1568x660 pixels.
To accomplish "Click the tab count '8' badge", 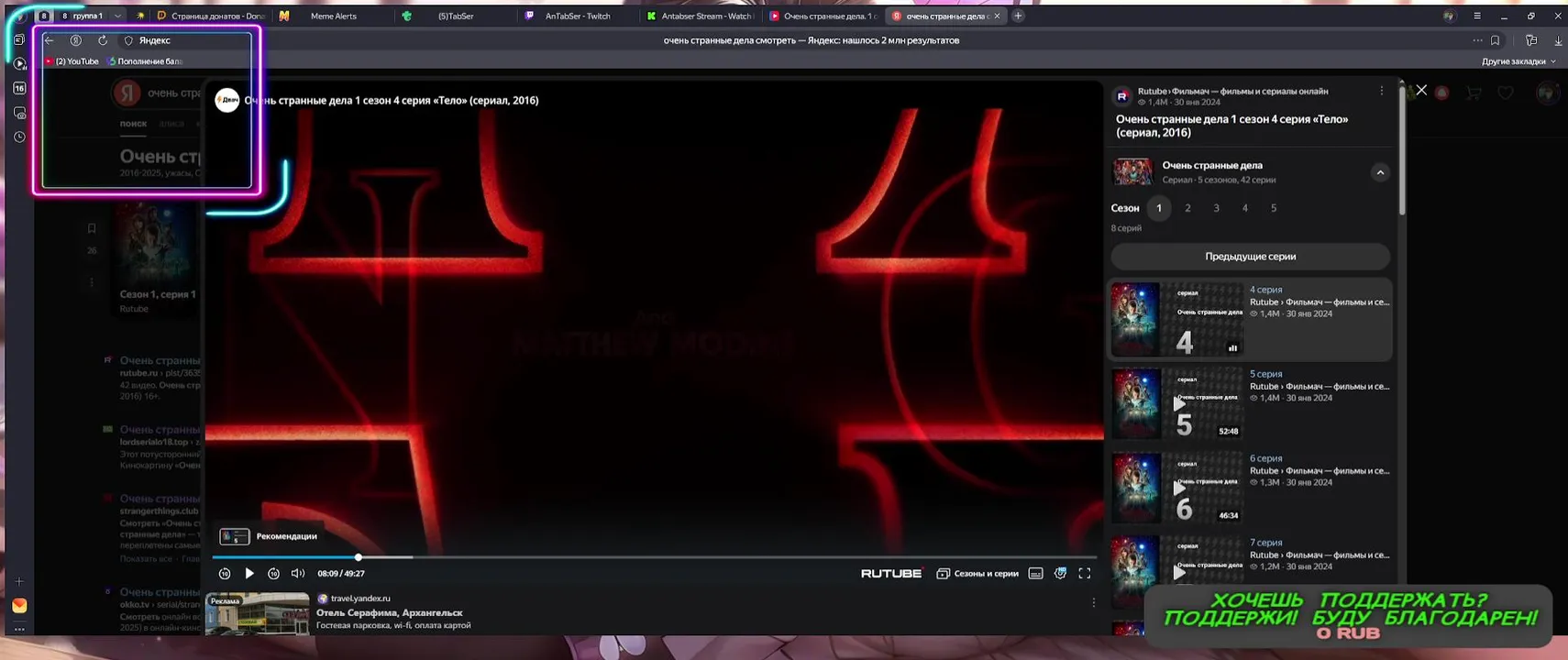I will tap(43, 16).
